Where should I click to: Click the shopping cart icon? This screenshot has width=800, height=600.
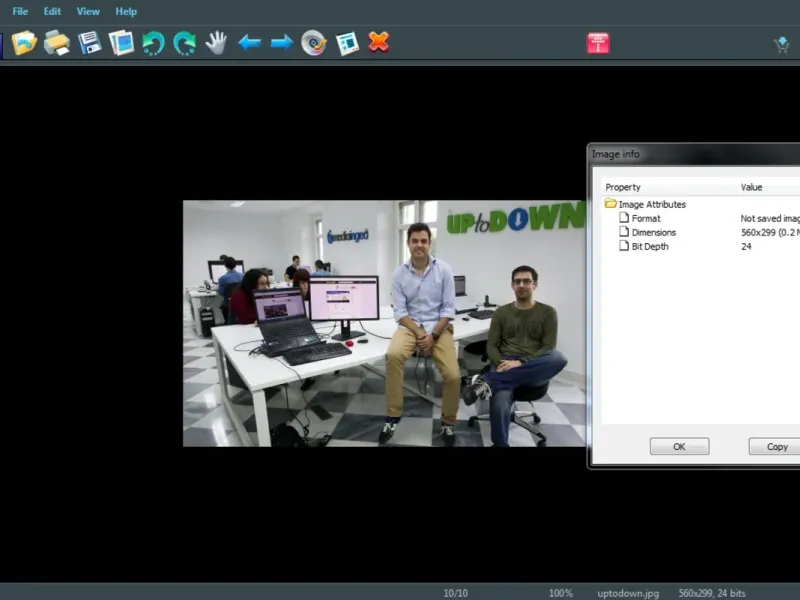point(782,44)
